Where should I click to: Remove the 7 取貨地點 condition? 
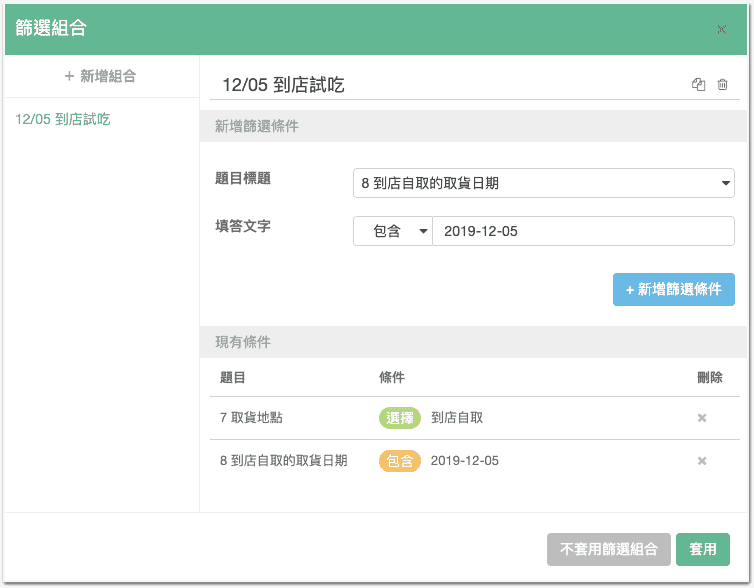coord(702,418)
